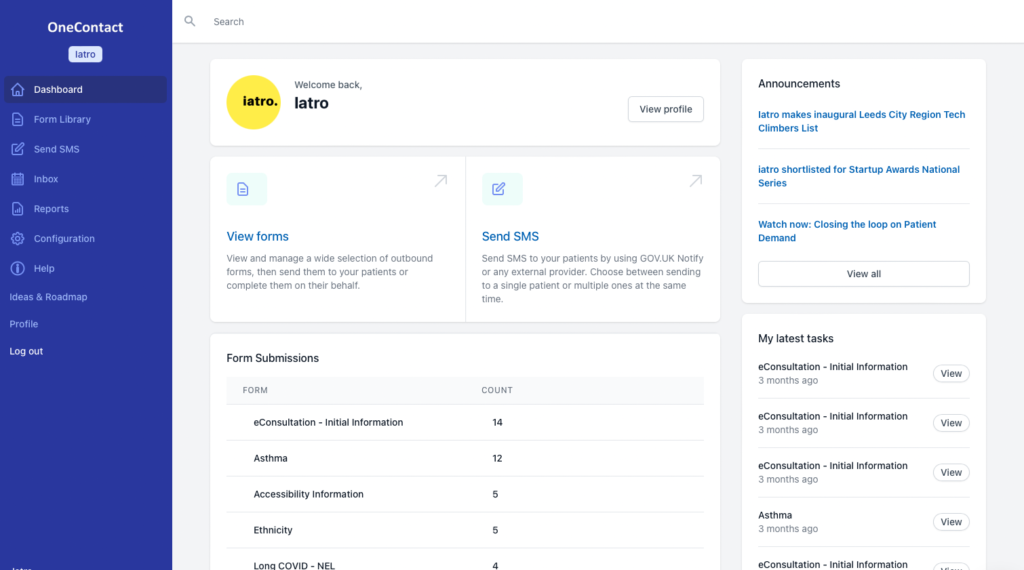Select the Long COVID - NEL row
Image resolution: width=1024 pixels, height=570 pixels.
pyautogui.click(x=465, y=562)
